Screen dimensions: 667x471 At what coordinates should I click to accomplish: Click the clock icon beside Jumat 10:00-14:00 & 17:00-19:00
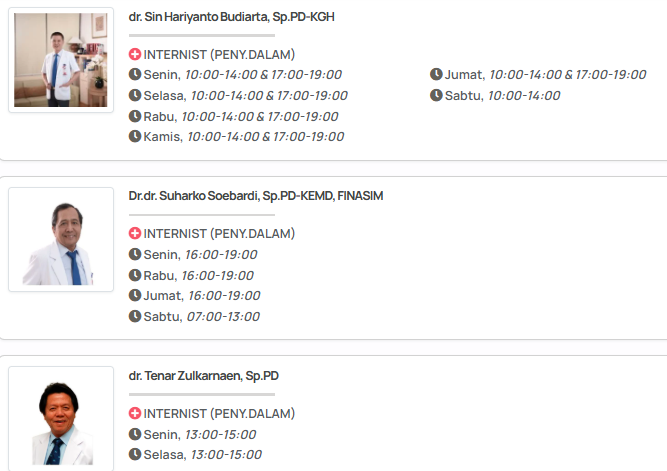[x=436, y=75]
